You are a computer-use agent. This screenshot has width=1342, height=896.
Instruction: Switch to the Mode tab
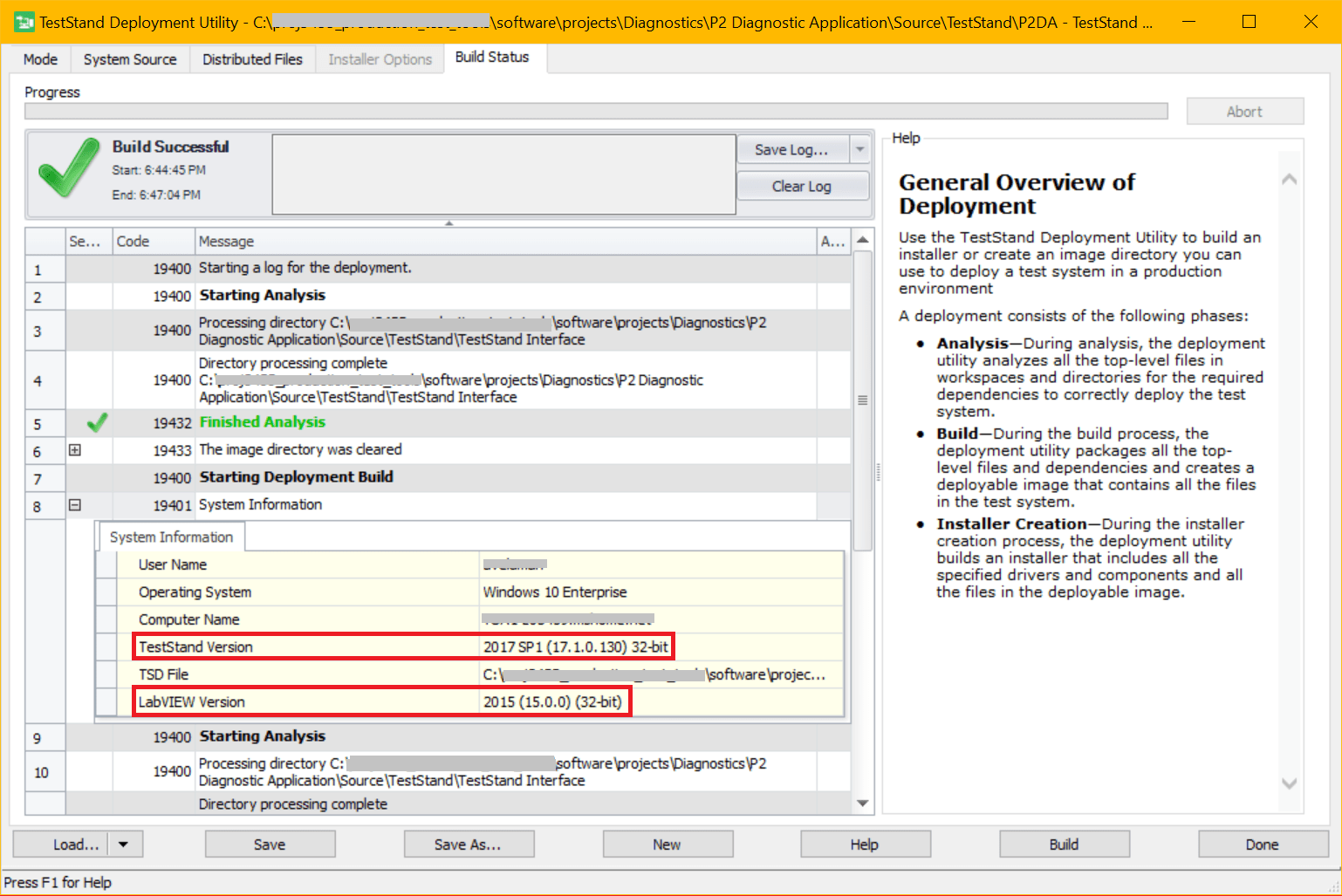pyautogui.click(x=40, y=59)
